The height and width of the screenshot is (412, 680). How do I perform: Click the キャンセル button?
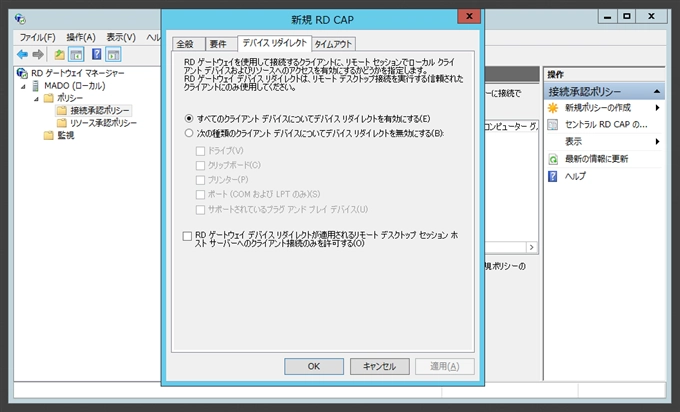point(379,366)
